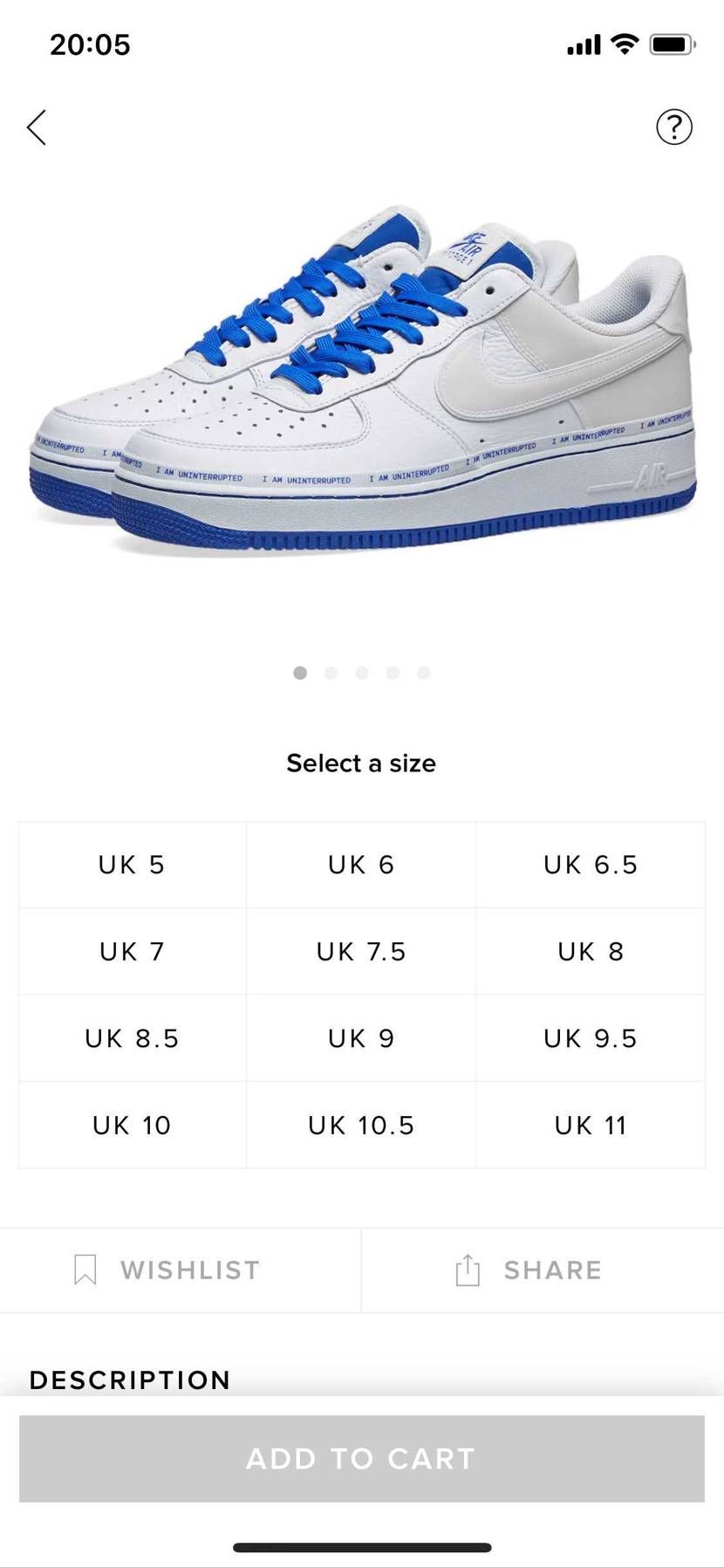Choose size UK 9

coord(361,1038)
